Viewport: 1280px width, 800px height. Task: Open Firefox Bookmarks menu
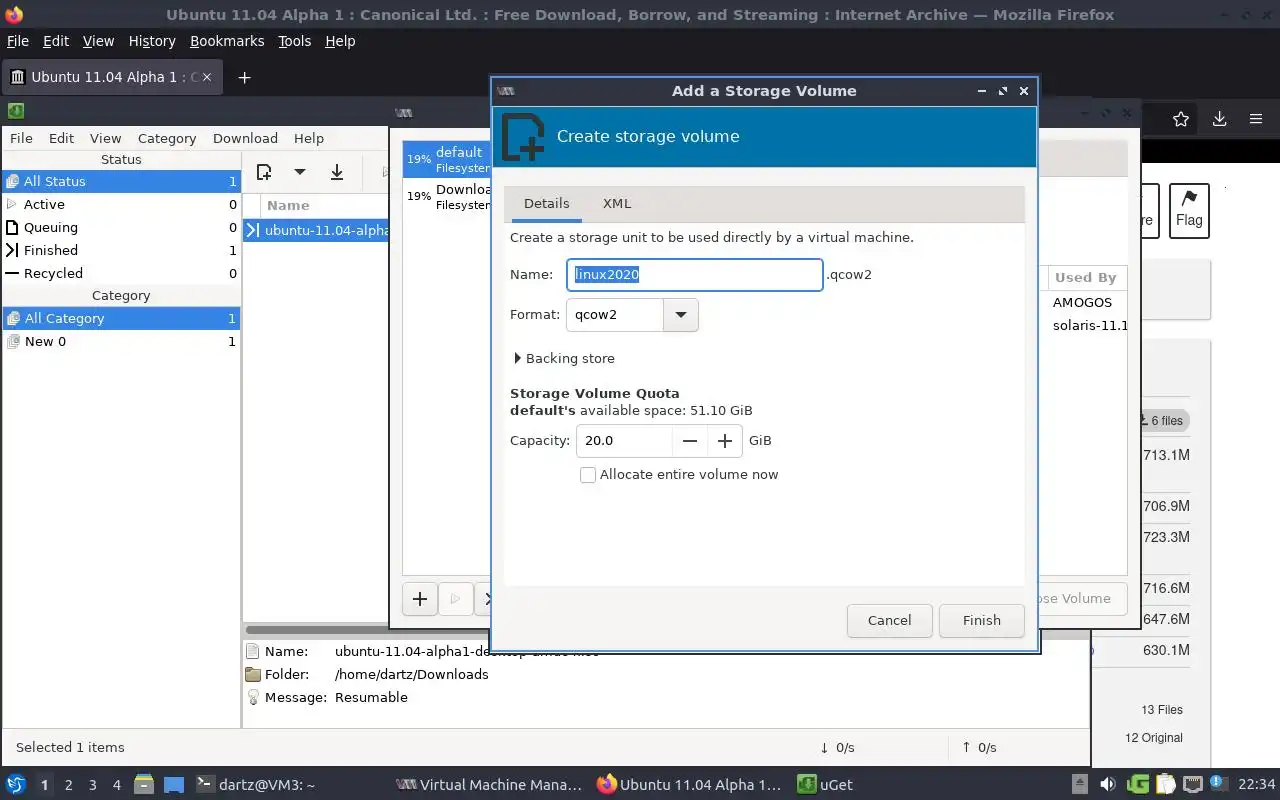227,41
